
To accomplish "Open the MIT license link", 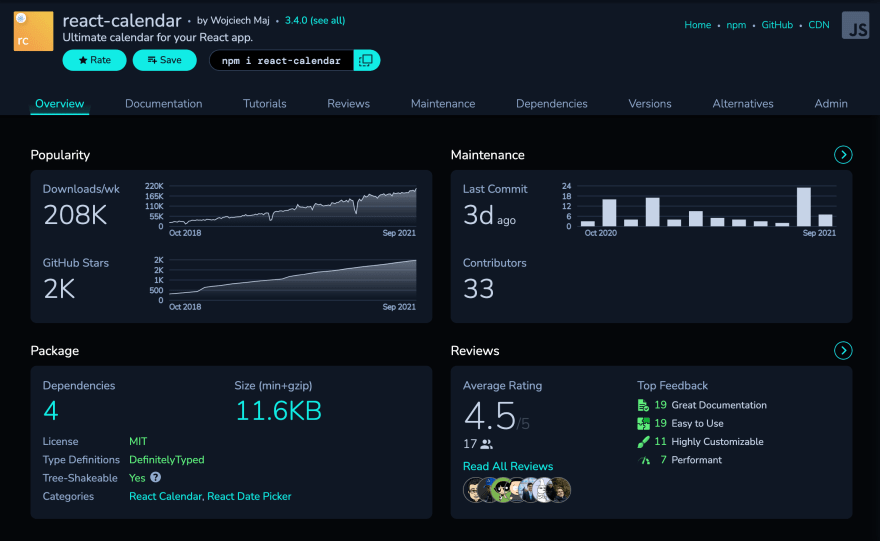I will pyautogui.click(x=138, y=441).
